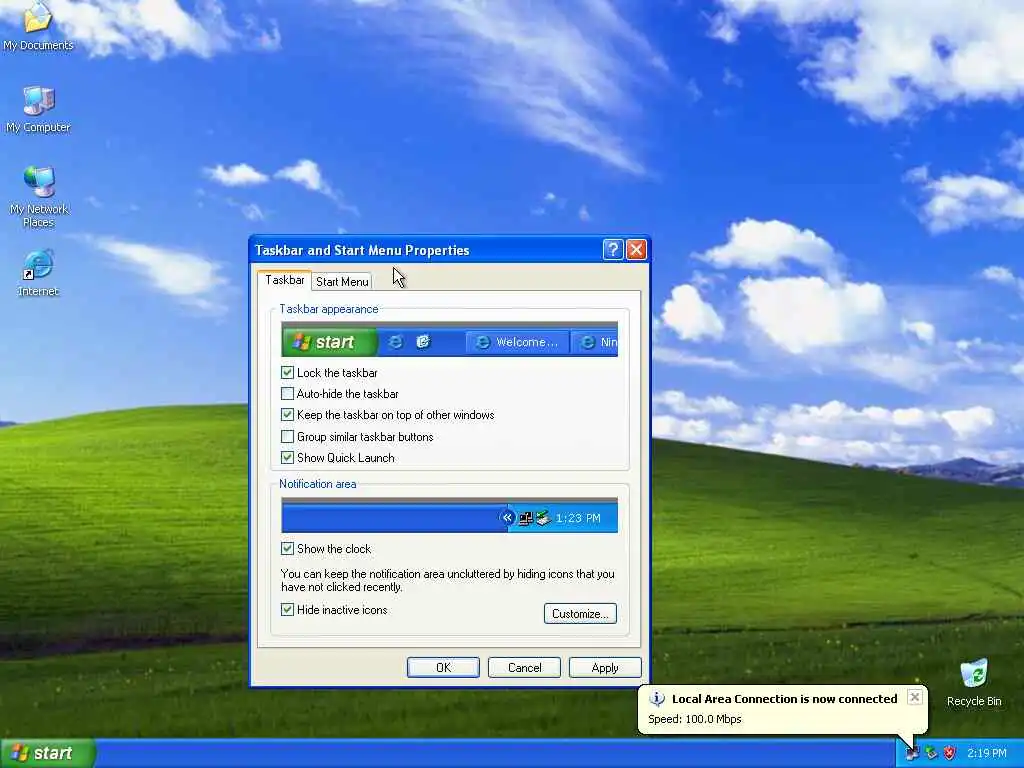Click OK in the properties dialog
Screen dimensions: 1024x768
443,667
